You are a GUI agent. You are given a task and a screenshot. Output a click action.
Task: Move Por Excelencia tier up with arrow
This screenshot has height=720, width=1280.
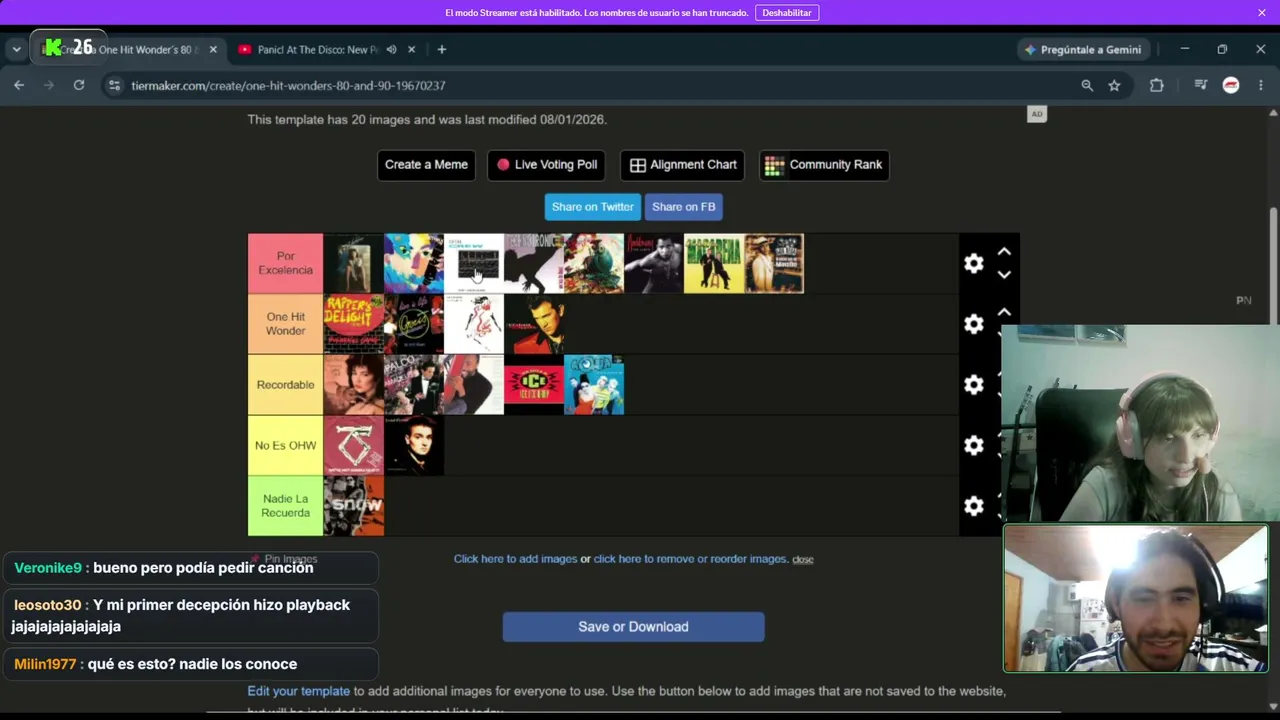point(1004,252)
